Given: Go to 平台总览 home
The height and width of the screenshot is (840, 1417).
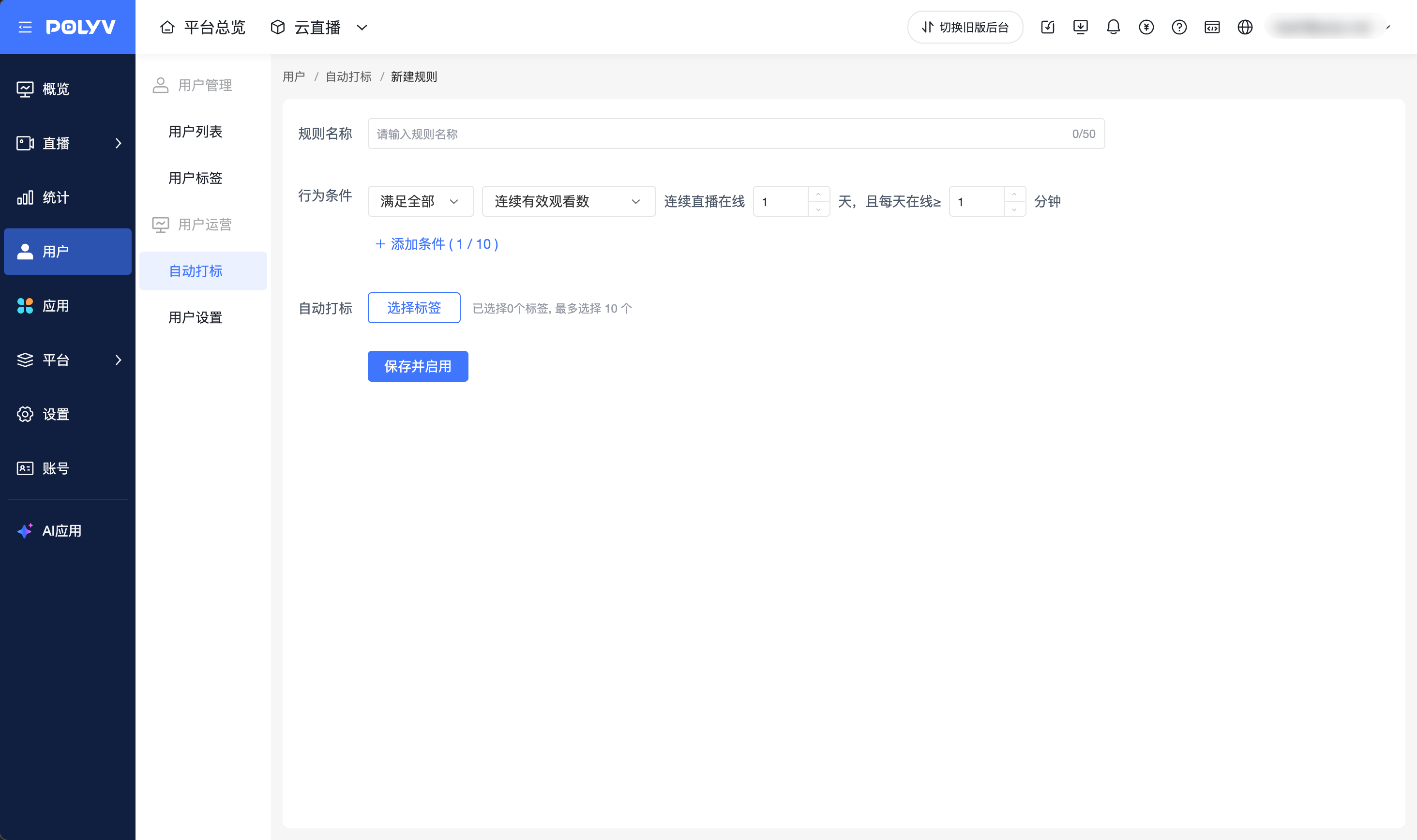Looking at the screenshot, I should [202, 27].
